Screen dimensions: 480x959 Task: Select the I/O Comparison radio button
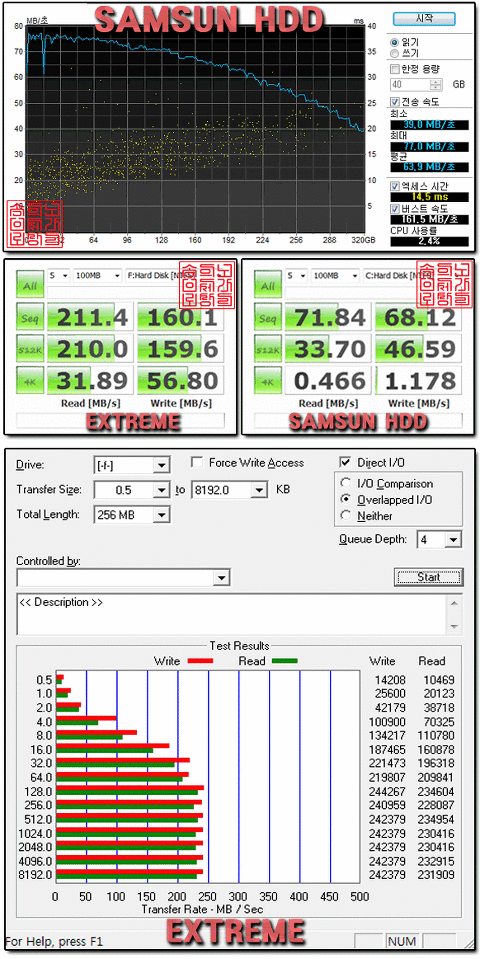click(x=345, y=483)
